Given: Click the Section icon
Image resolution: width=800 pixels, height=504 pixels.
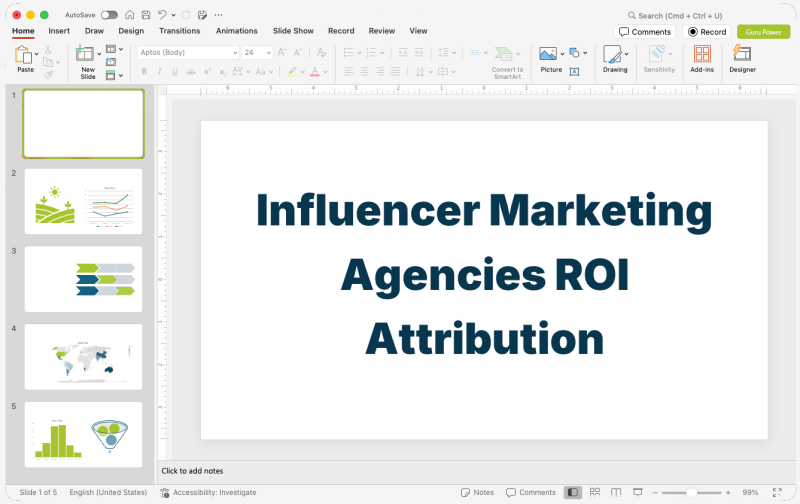Looking at the screenshot, I should click(x=111, y=75).
